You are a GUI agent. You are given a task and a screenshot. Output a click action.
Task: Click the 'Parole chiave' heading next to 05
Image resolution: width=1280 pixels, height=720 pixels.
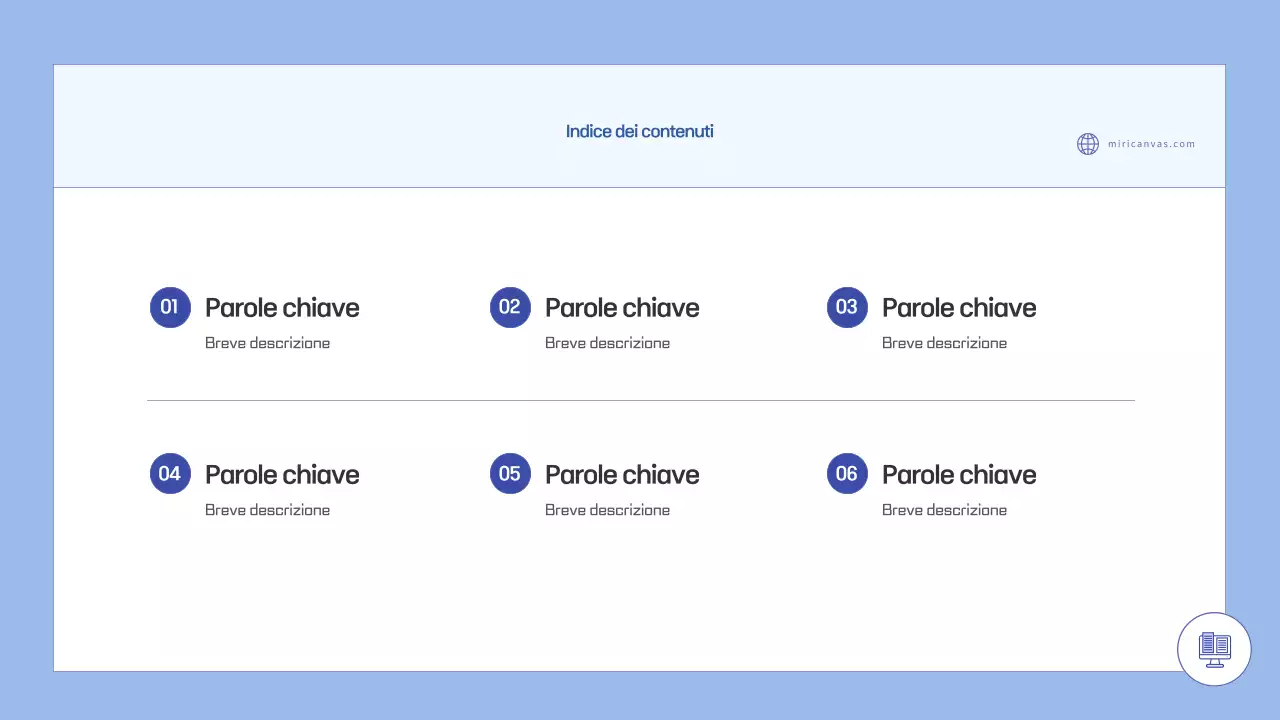tap(622, 475)
